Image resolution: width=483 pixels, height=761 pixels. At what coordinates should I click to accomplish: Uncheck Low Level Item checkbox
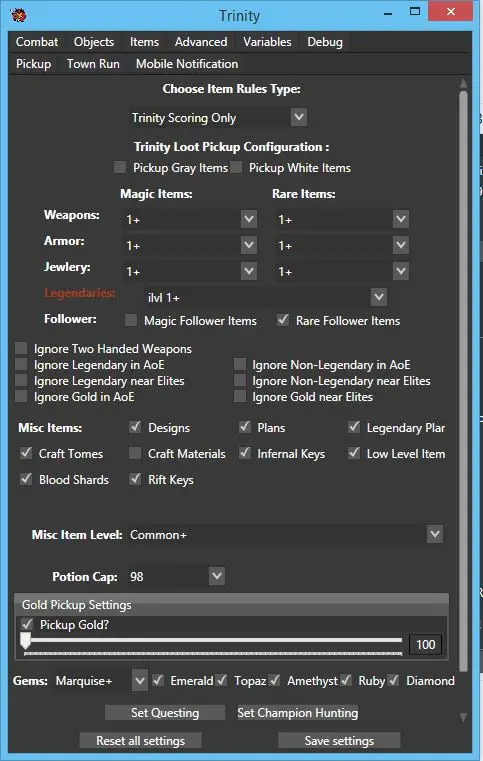pyautogui.click(x=354, y=453)
